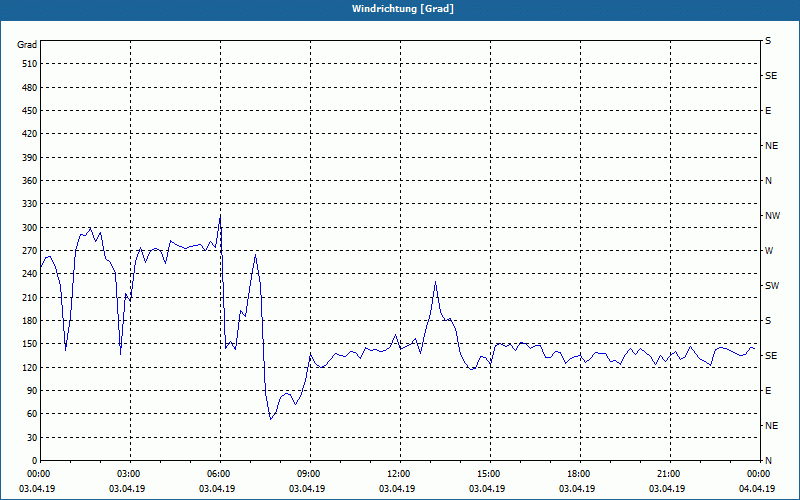Click the 60 y-axis tick label

[32, 414]
